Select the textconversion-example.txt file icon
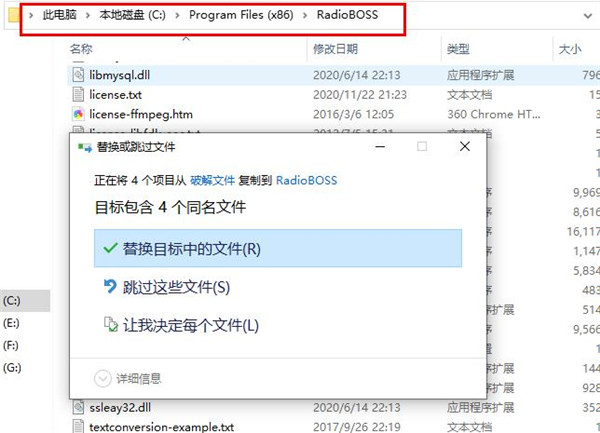The width and height of the screenshot is (600, 433). (x=78, y=426)
